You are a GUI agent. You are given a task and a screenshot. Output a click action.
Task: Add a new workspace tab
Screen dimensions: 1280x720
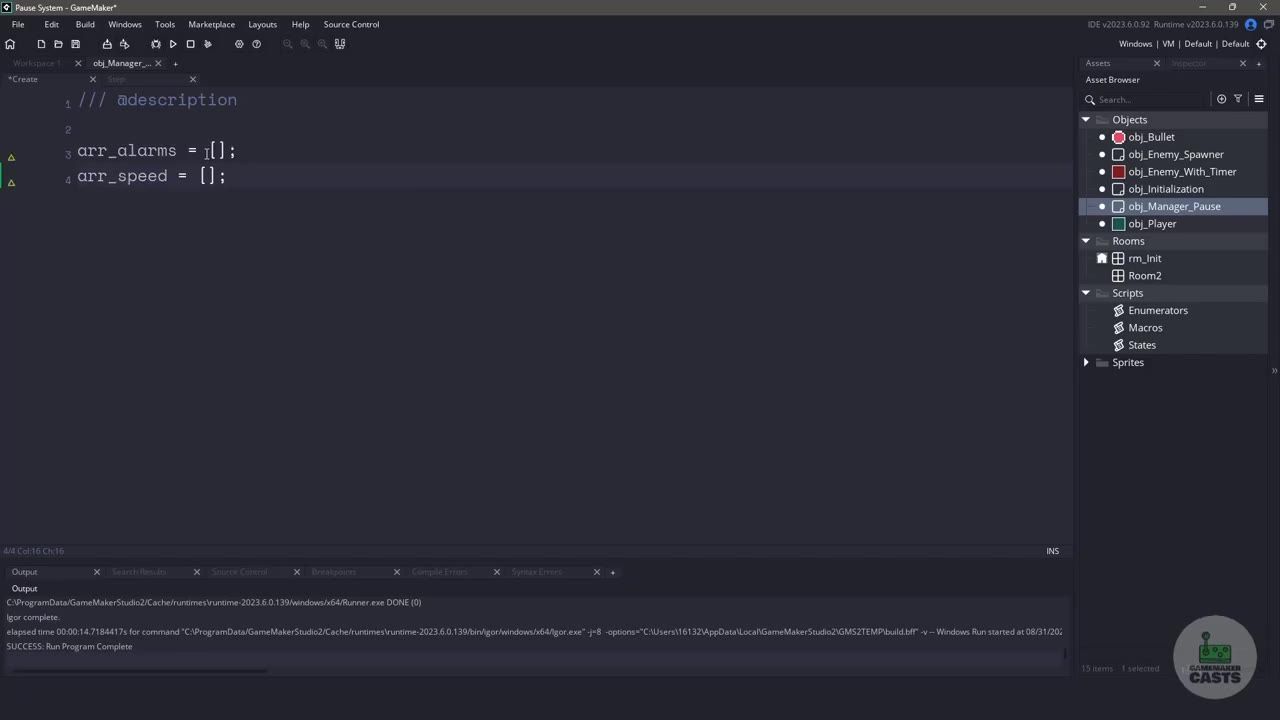click(x=175, y=63)
